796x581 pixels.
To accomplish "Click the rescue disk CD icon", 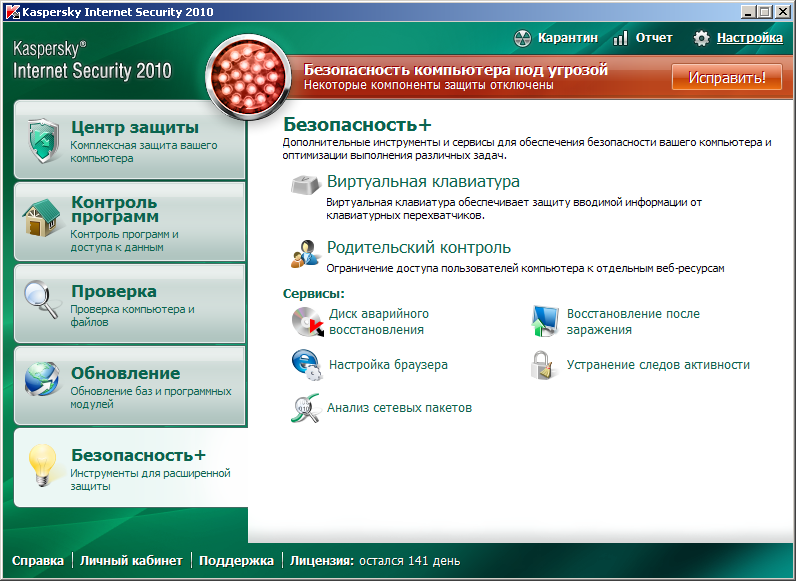I will (x=308, y=321).
